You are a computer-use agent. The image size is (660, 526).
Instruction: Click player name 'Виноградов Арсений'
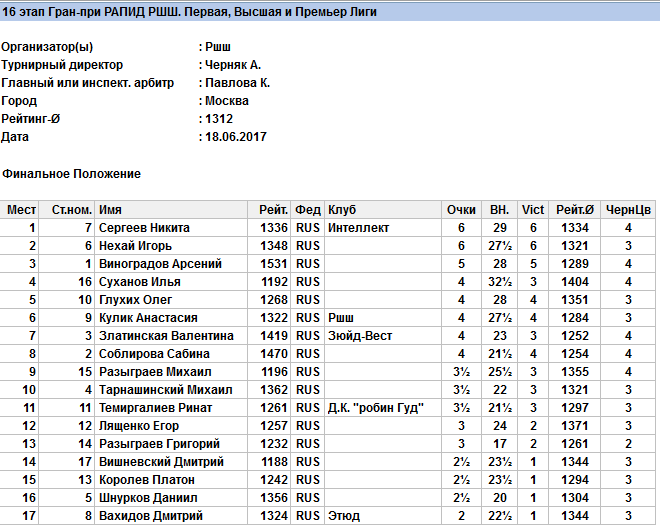coord(160,264)
